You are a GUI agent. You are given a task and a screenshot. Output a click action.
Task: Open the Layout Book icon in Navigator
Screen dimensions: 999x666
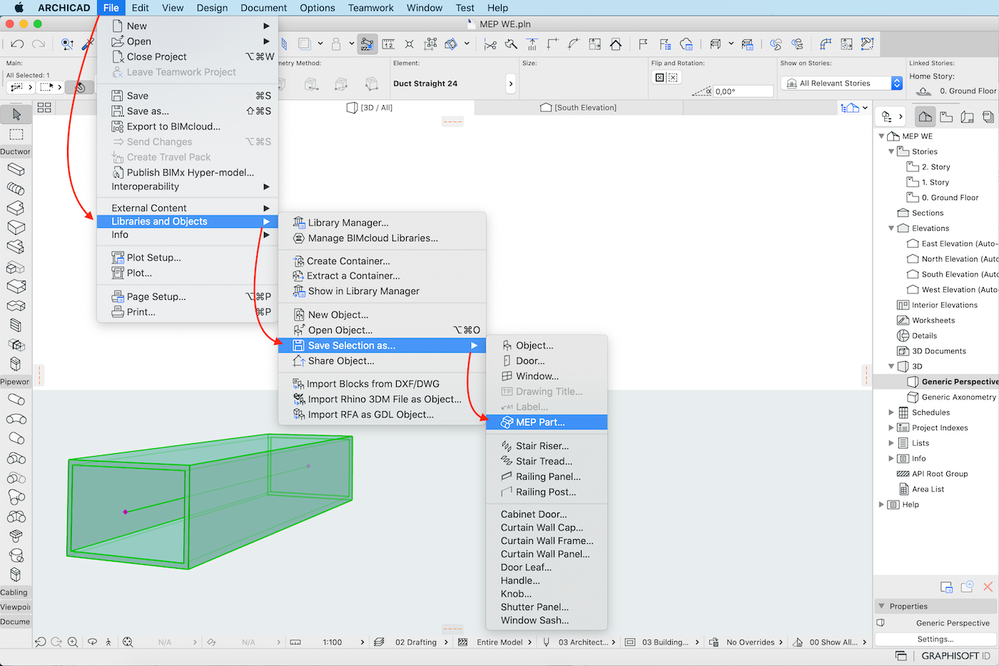point(967,117)
